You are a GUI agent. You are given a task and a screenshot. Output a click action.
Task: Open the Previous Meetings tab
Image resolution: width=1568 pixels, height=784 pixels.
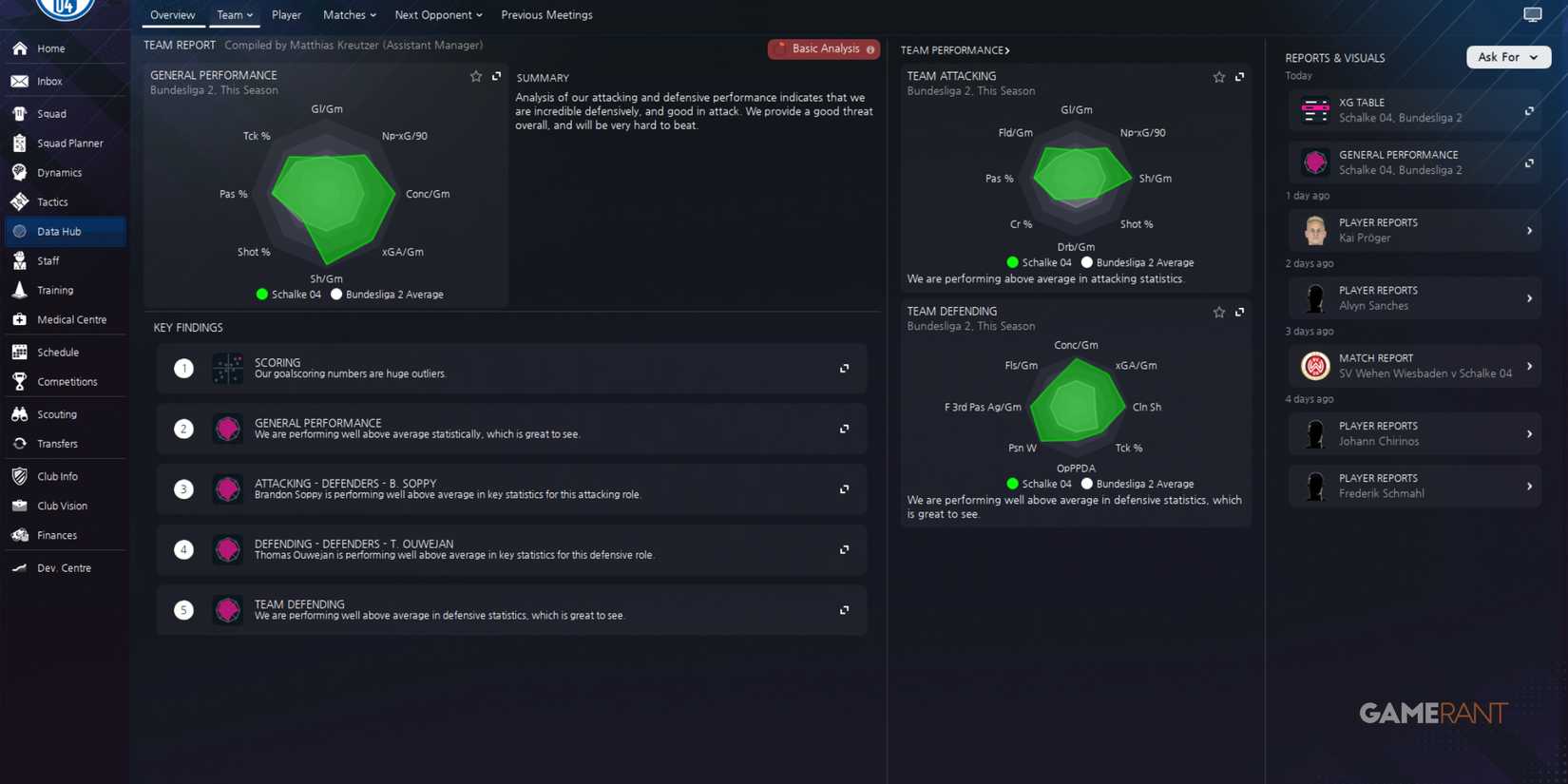point(546,15)
